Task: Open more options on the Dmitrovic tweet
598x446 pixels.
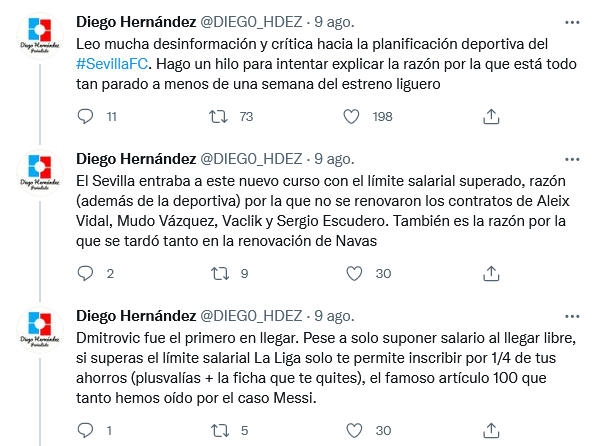Action: click(572, 316)
